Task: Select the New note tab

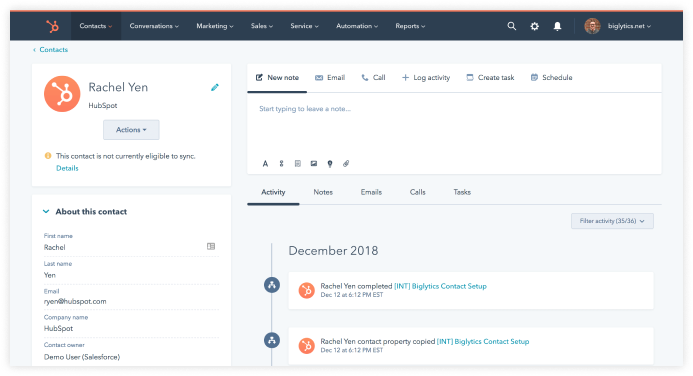Action: tap(277, 78)
